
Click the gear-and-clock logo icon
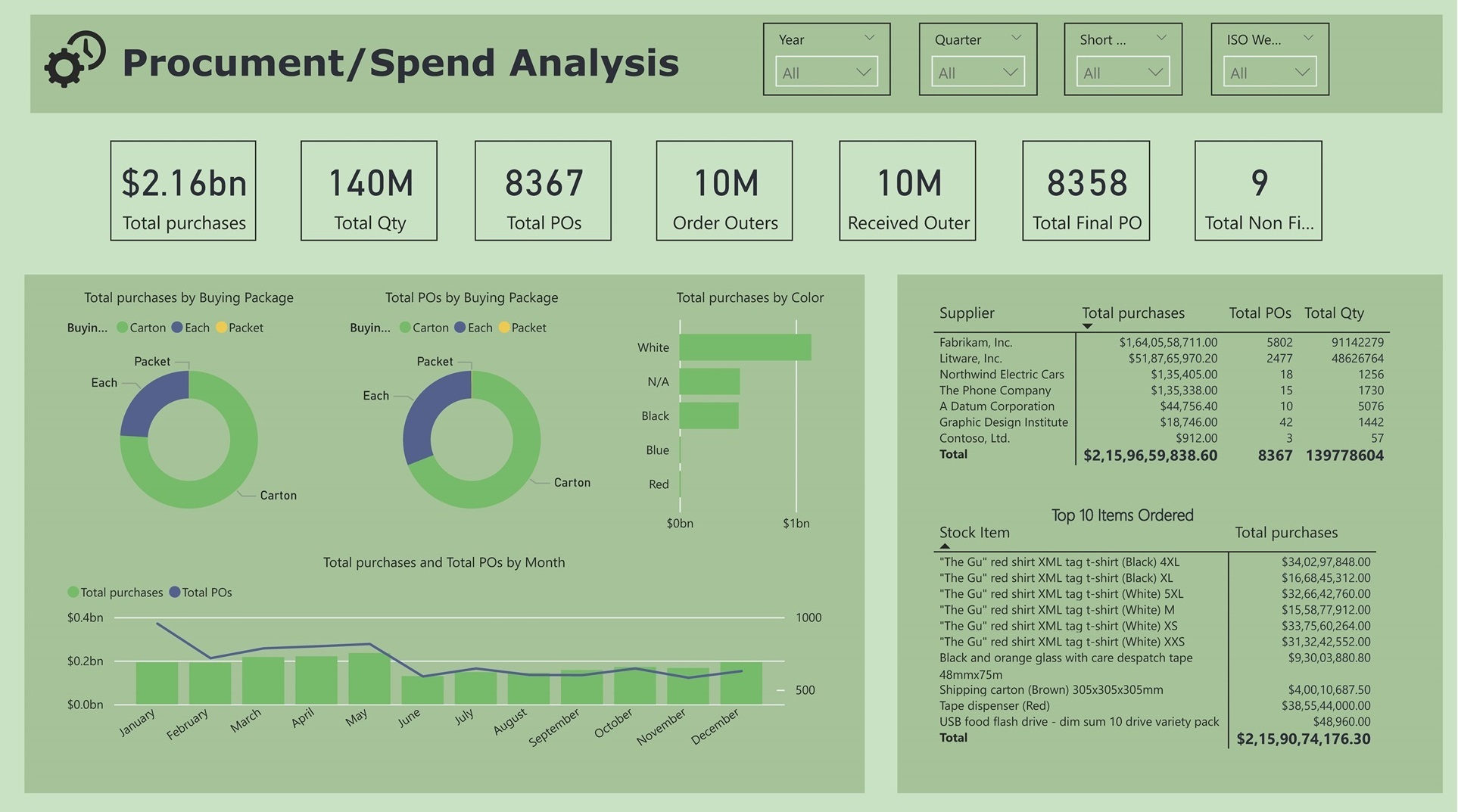[74, 59]
